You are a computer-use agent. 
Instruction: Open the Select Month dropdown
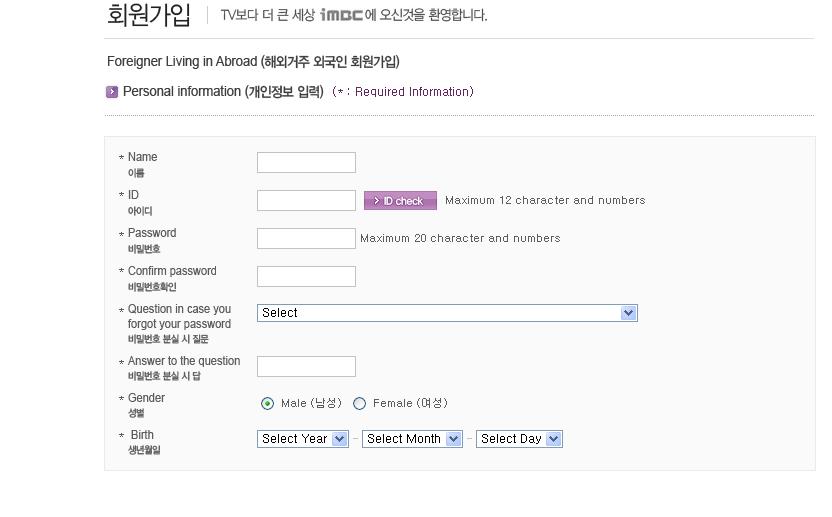click(x=412, y=439)
